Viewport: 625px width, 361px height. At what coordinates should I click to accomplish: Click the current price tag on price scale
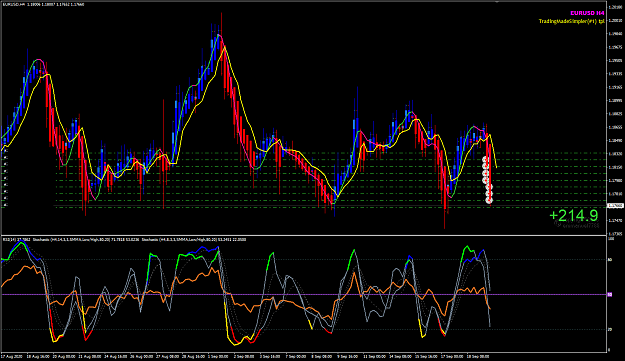615,206
